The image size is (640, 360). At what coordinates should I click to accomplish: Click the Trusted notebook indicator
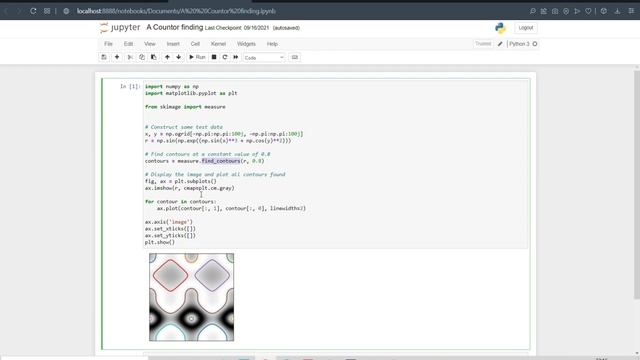pyautogui.click(x=483, y=44)
